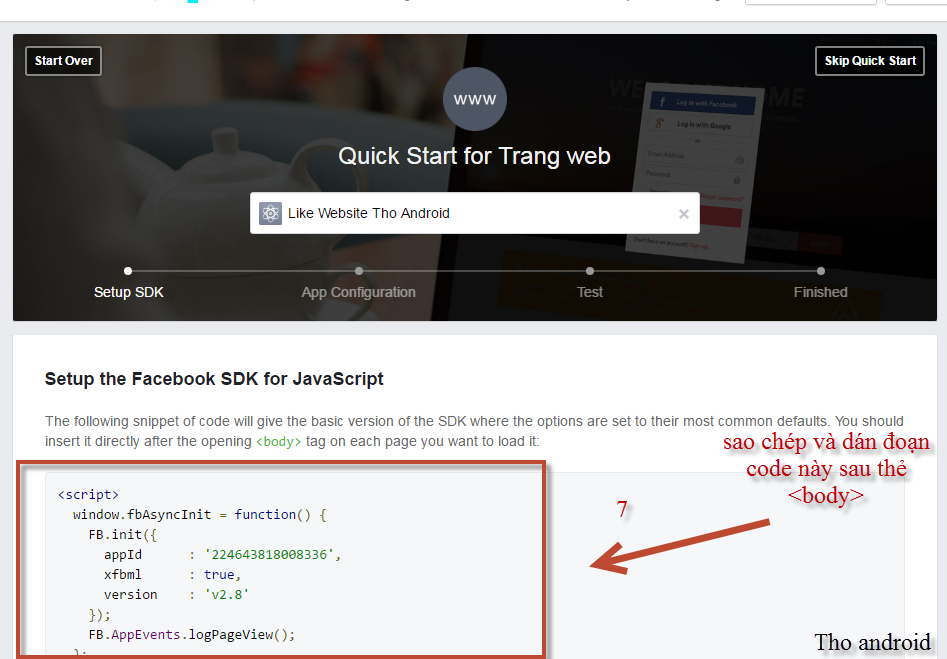947x659 pixels.
Task: Click the Finished progress dot
Action: tap(821, 271)
